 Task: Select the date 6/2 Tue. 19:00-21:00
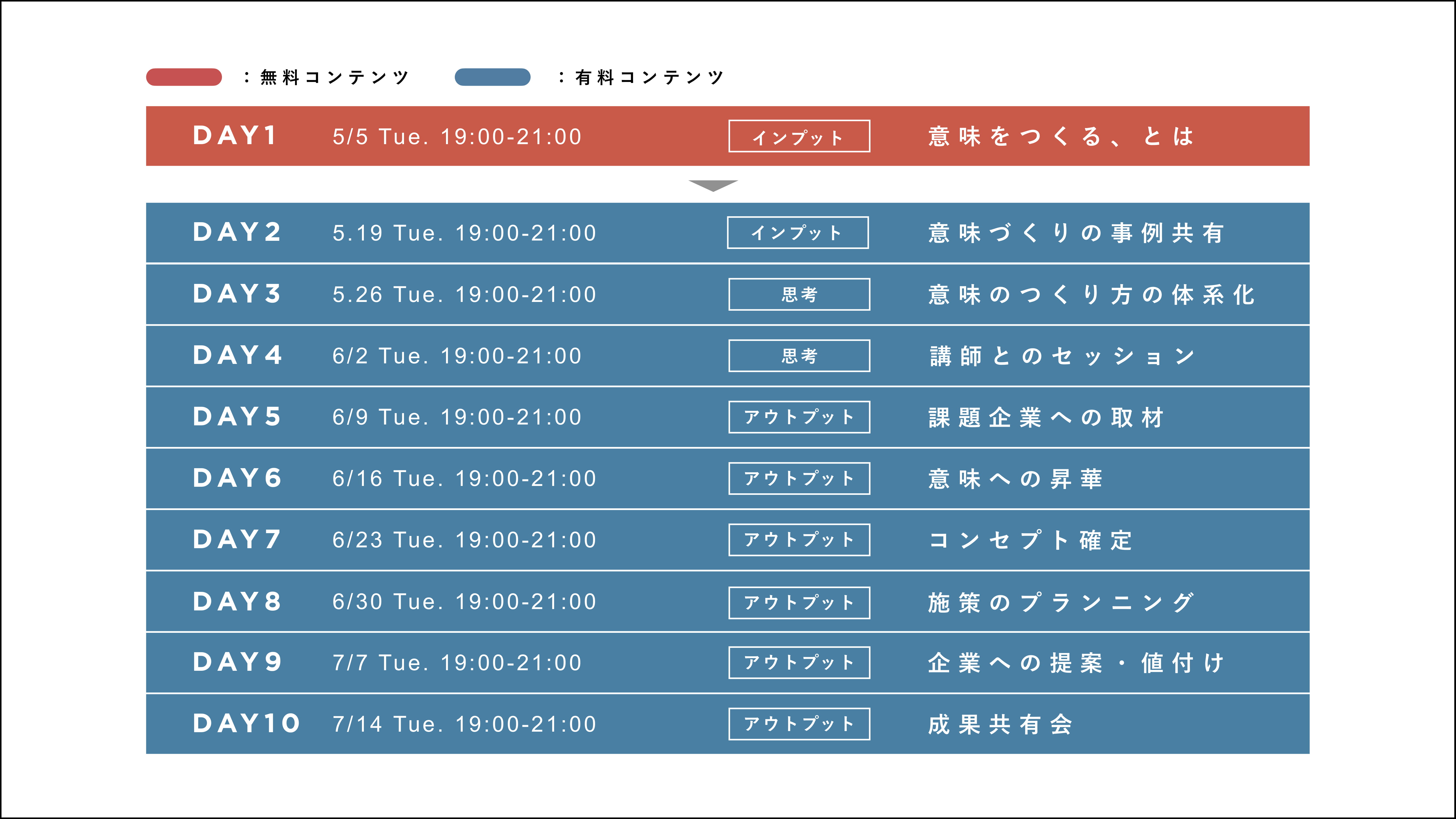[457, 356]
